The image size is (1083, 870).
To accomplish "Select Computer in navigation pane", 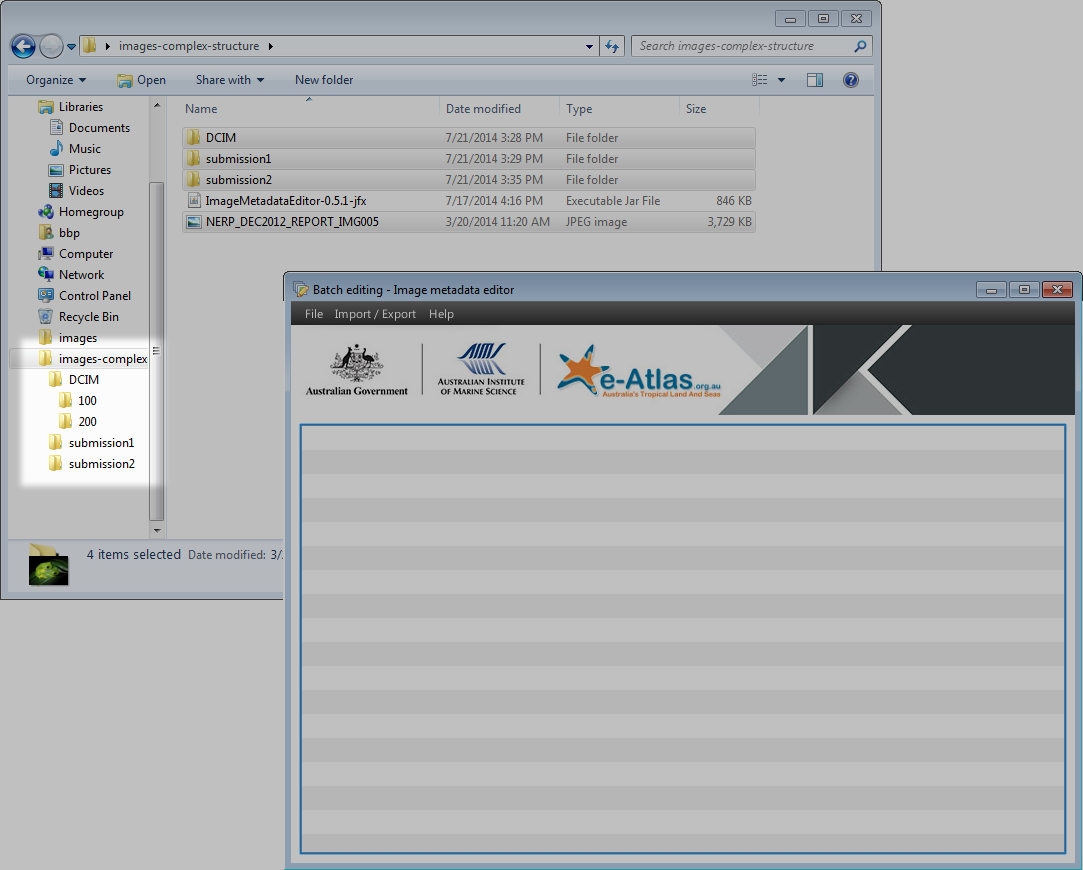I will pos(75,253).
